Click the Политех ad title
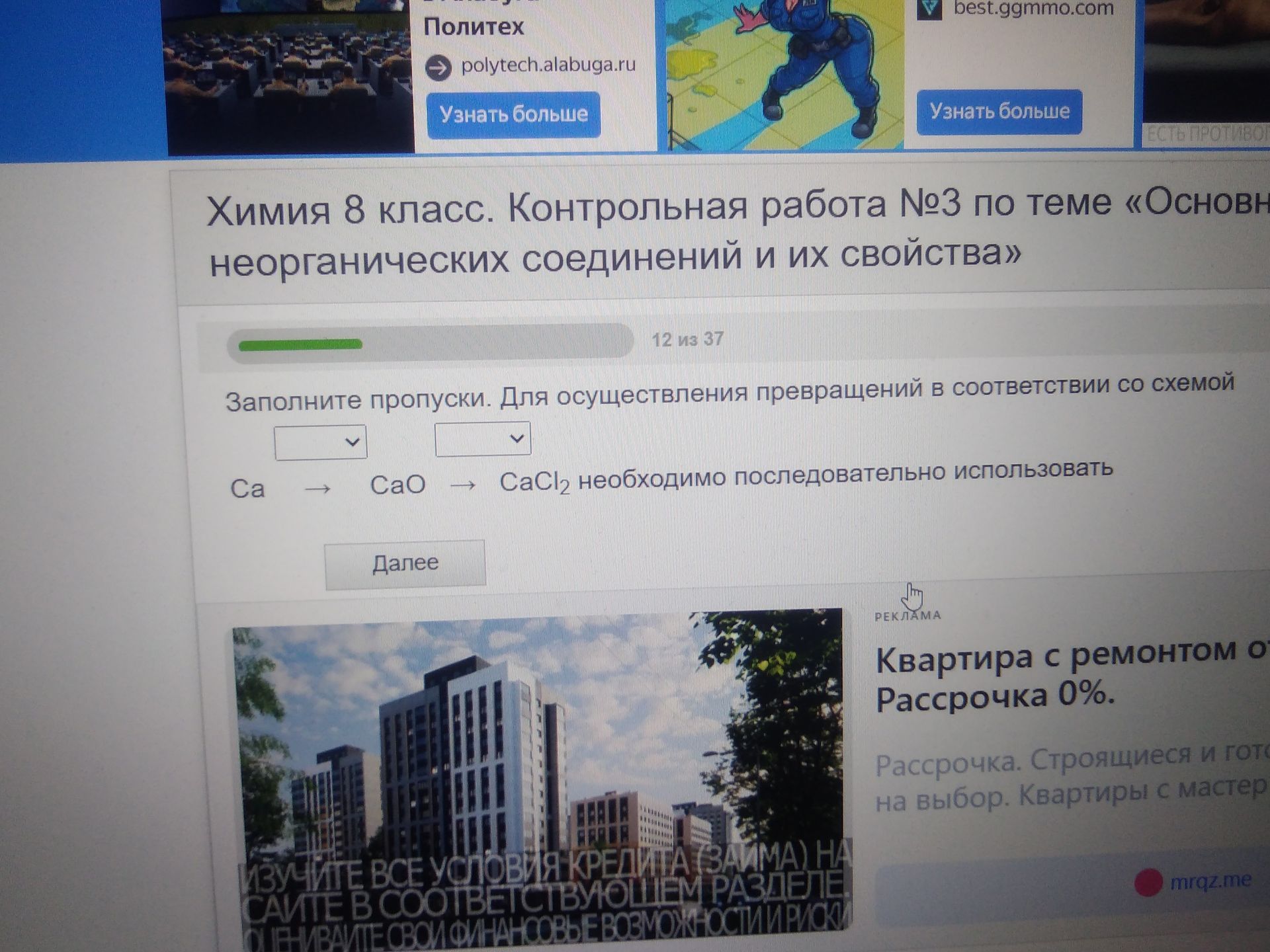Screen dimensions: 1270x952 coord(473,26)
